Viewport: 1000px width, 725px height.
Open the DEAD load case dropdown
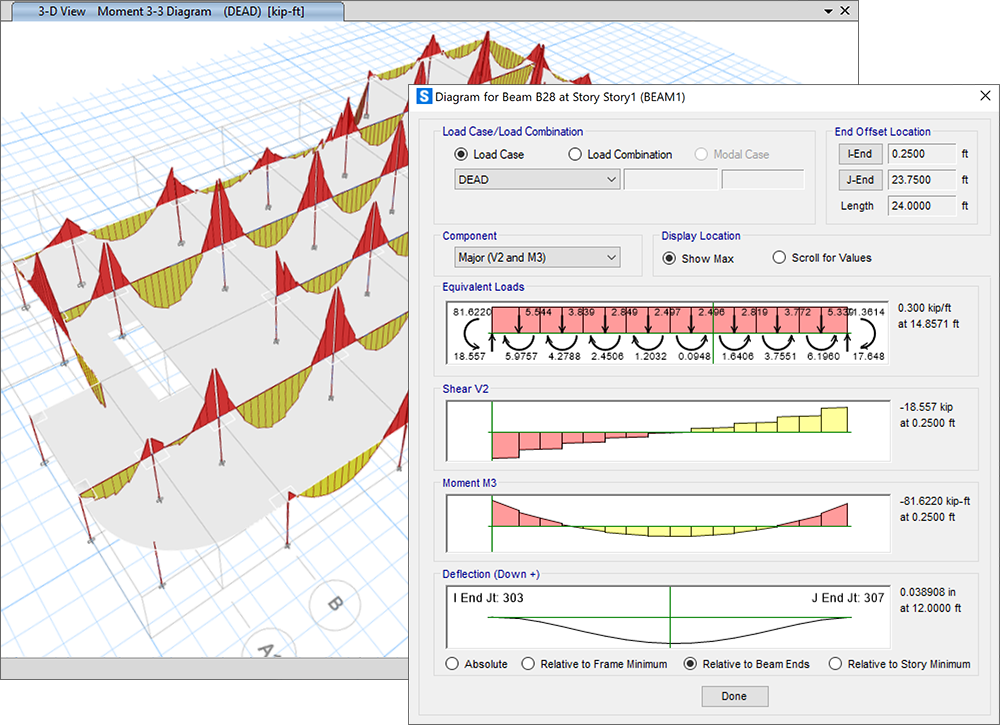[537, 180]
